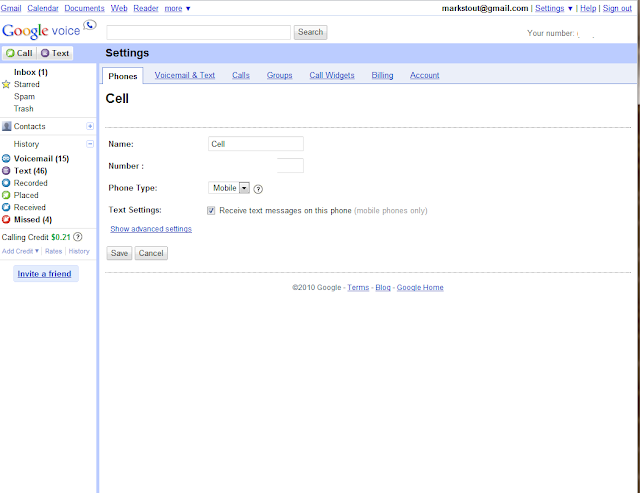Click the Contacts person icon

(6, 126)
